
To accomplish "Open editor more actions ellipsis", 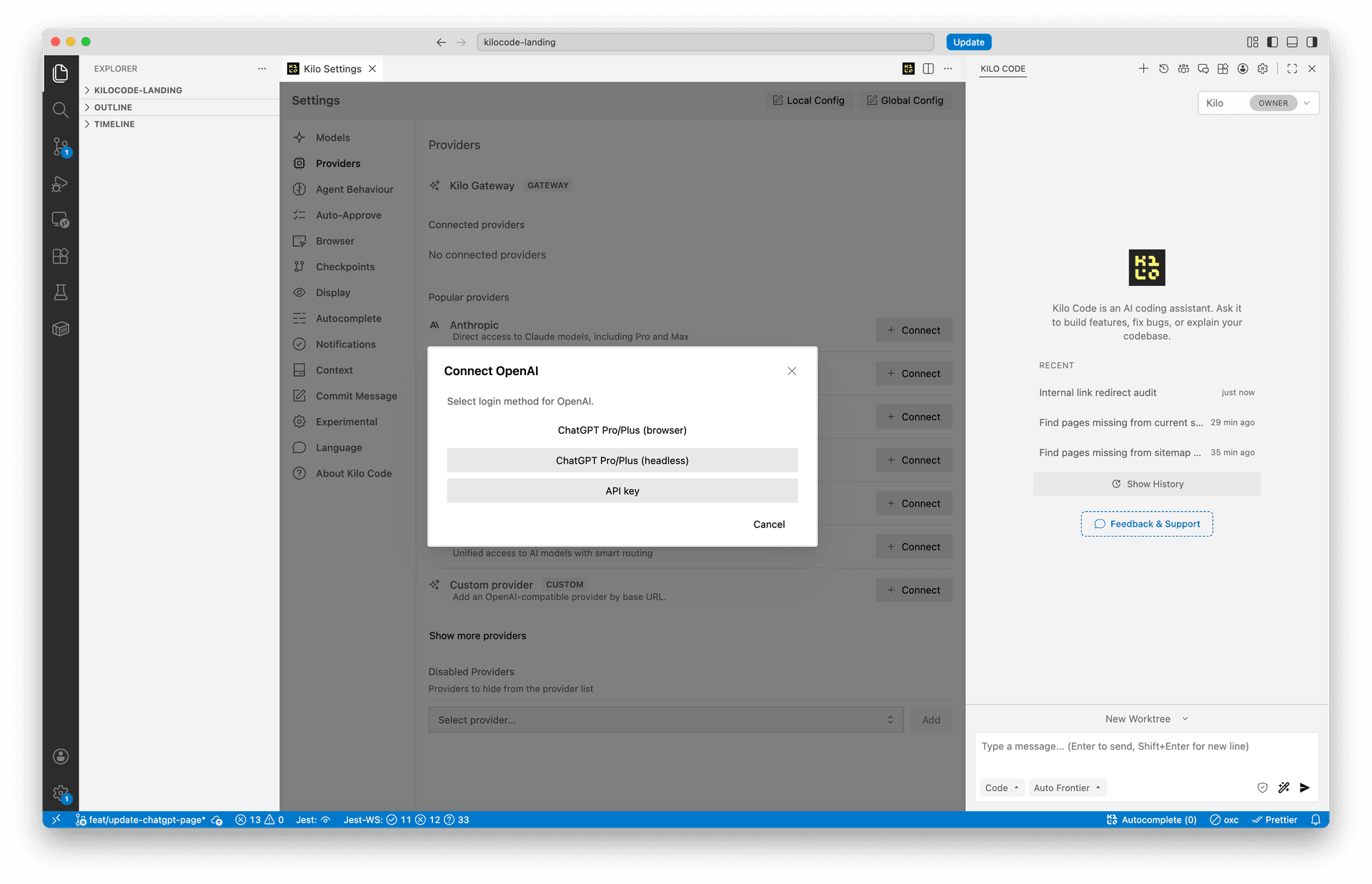I will pyautogui.click(x=948, y=69).
